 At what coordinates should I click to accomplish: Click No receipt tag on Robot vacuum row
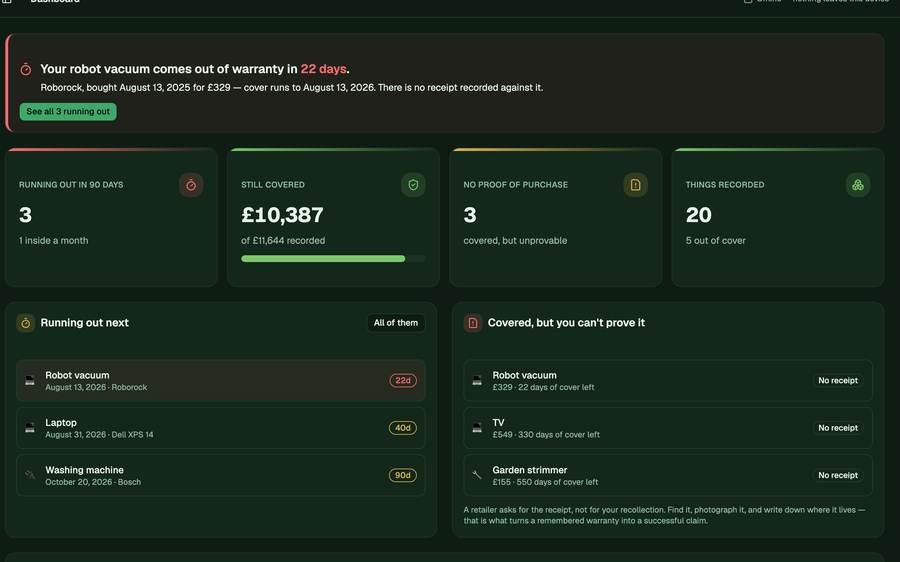point(838,381)
